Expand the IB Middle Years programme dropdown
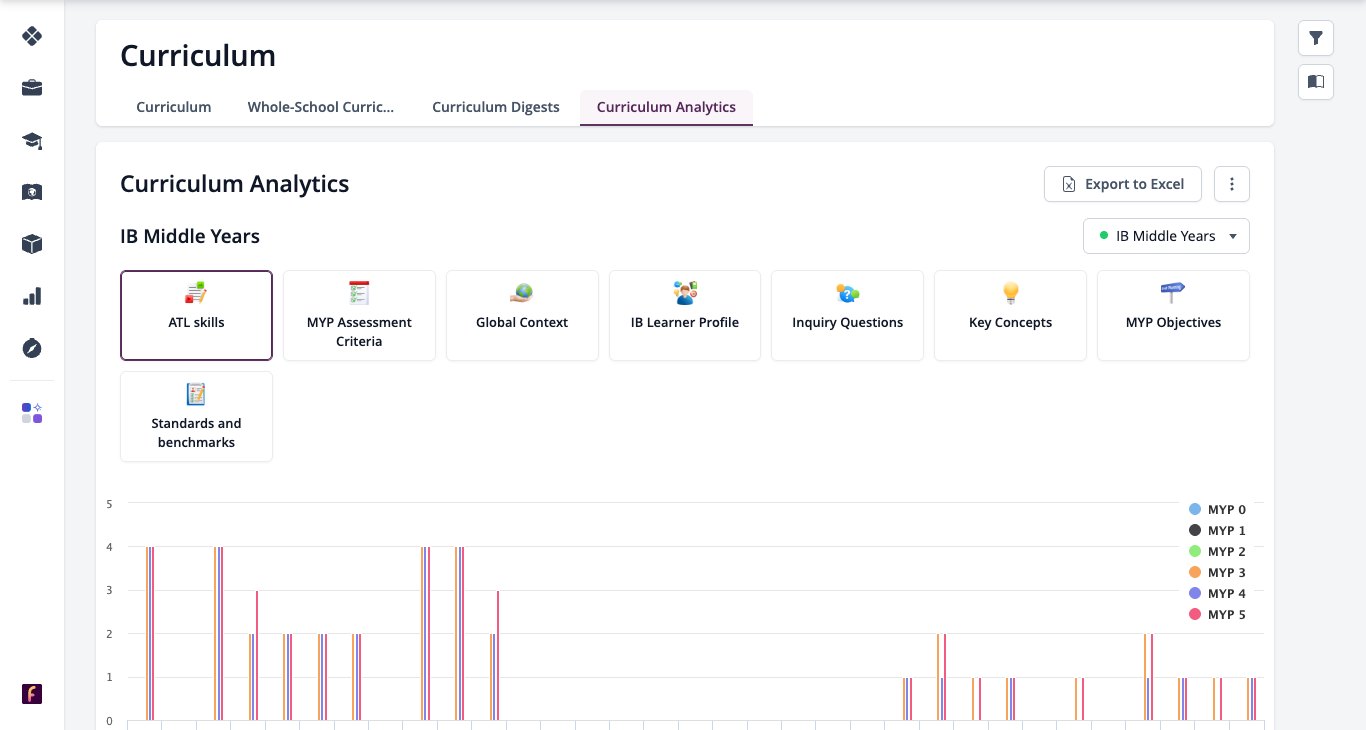 pos(1166,236)
